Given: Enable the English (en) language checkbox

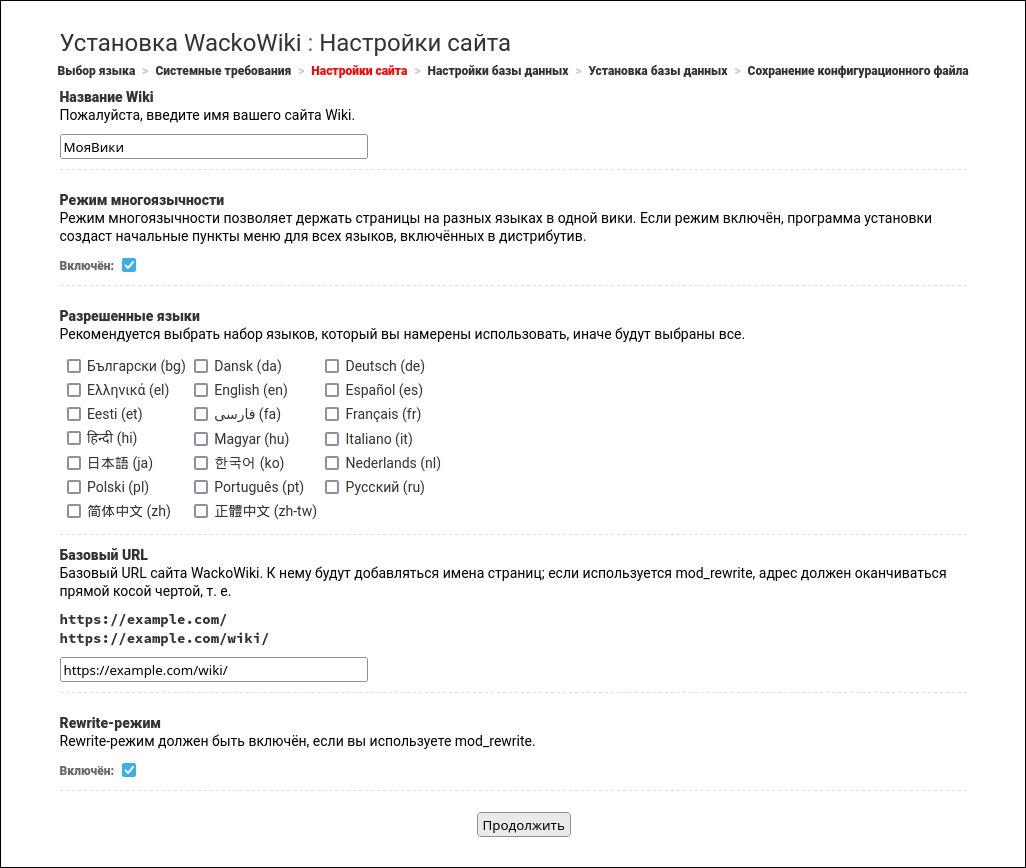Looking at the screenshot, I should point(201,390).
